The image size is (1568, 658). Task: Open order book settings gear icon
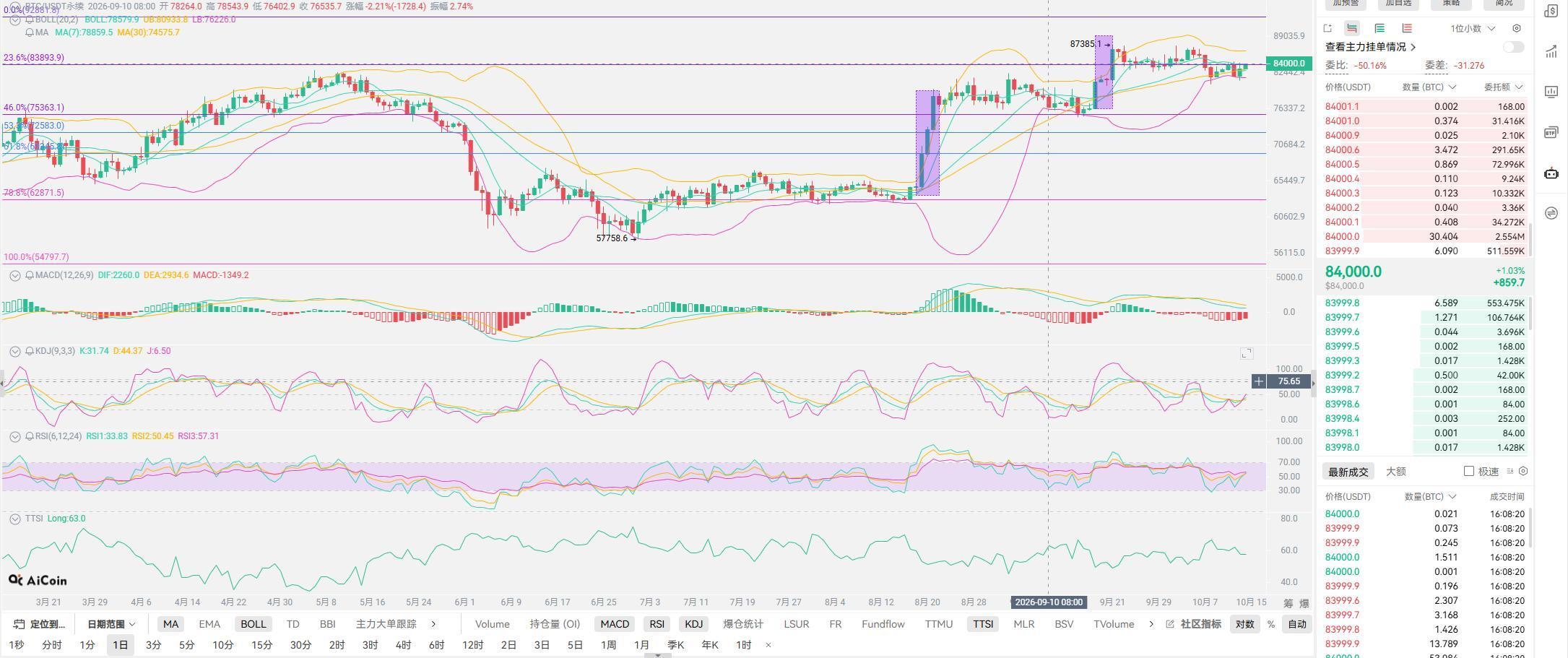[1517, 28]
